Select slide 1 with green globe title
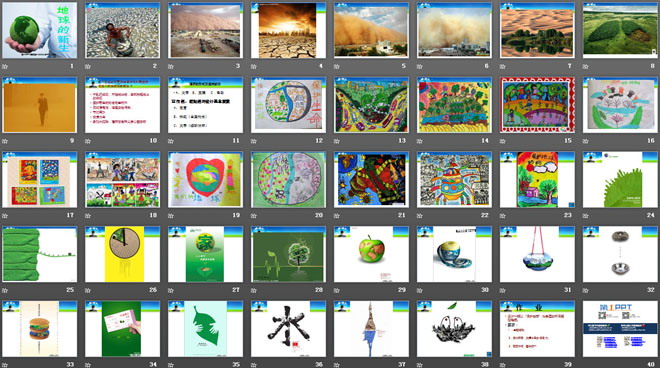This screenshot has height=368, width=660. (40, 30)
